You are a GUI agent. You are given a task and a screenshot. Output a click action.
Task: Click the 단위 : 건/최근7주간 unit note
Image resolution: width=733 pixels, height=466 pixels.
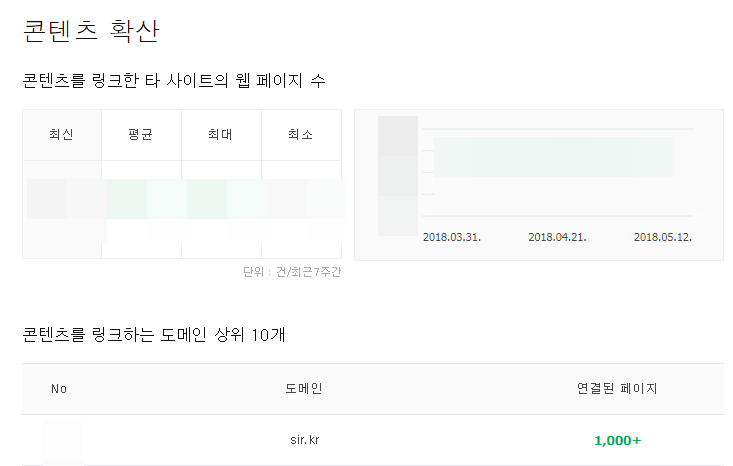pos(291,272)
